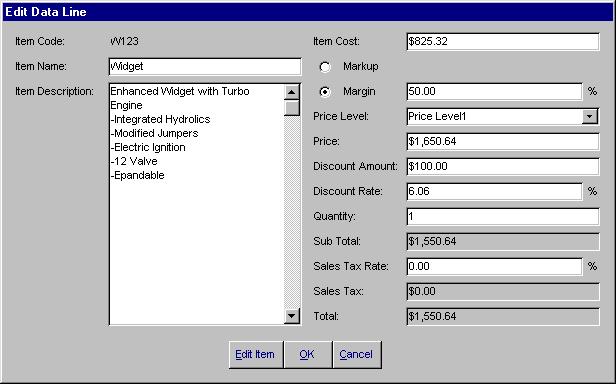Click the description scrollbar down arrow
The height and width of the screenshot is (384, 616).
(x=292, y=316)
